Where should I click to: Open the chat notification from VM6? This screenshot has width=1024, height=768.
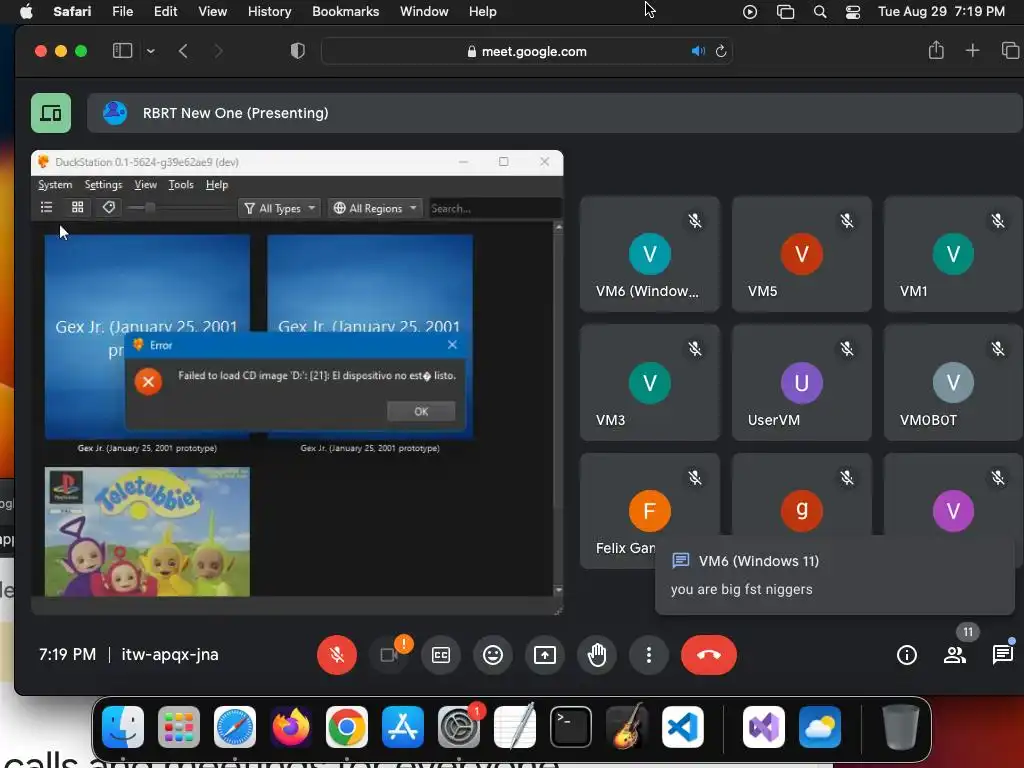[x=835, y=575]
